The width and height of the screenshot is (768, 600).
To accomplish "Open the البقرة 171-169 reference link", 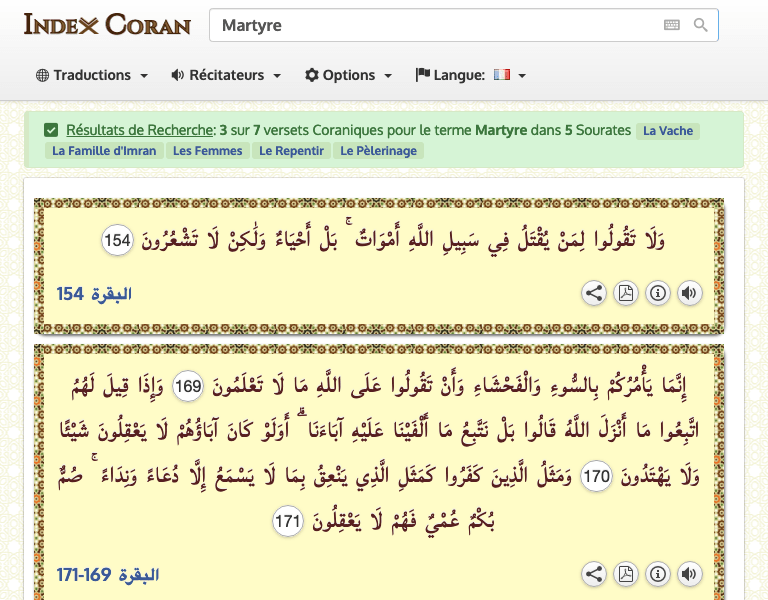I will (x=108, y=575).
